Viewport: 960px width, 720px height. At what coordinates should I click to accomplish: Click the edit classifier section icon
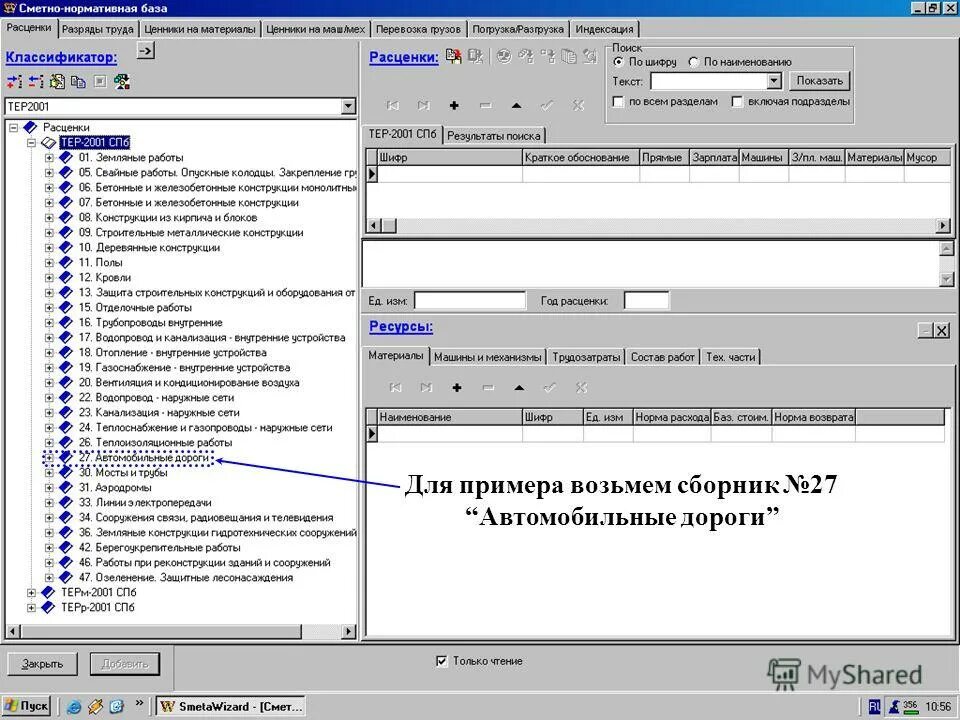point(58,81)
